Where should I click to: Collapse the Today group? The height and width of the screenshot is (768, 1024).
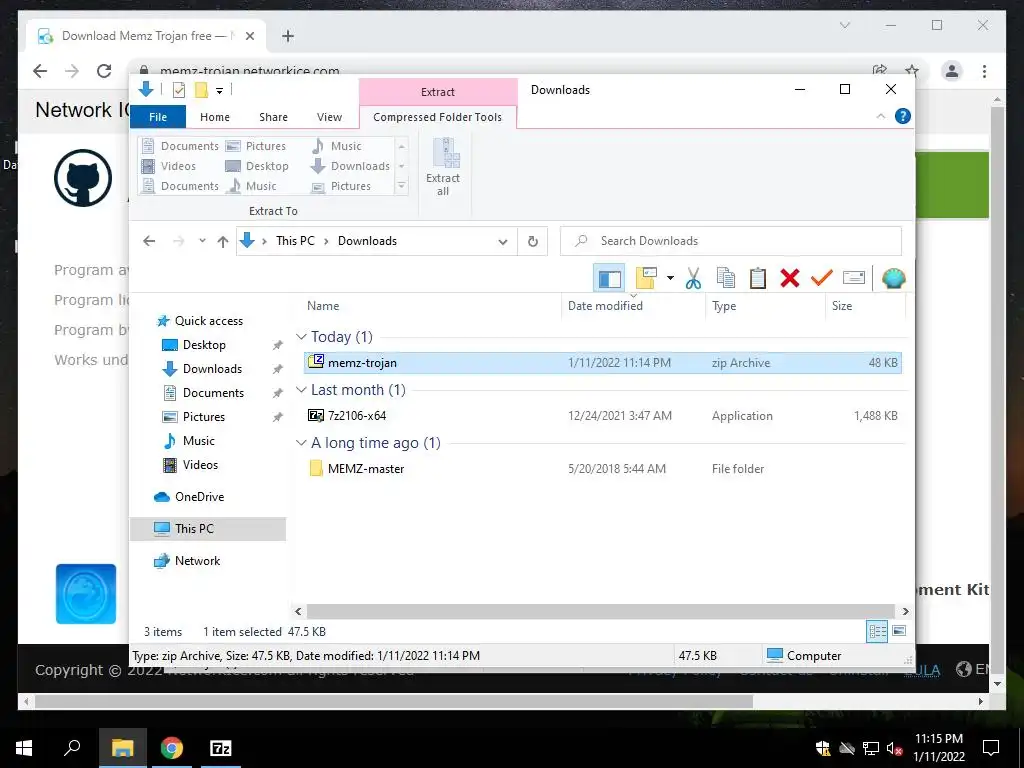coord(301,337)
